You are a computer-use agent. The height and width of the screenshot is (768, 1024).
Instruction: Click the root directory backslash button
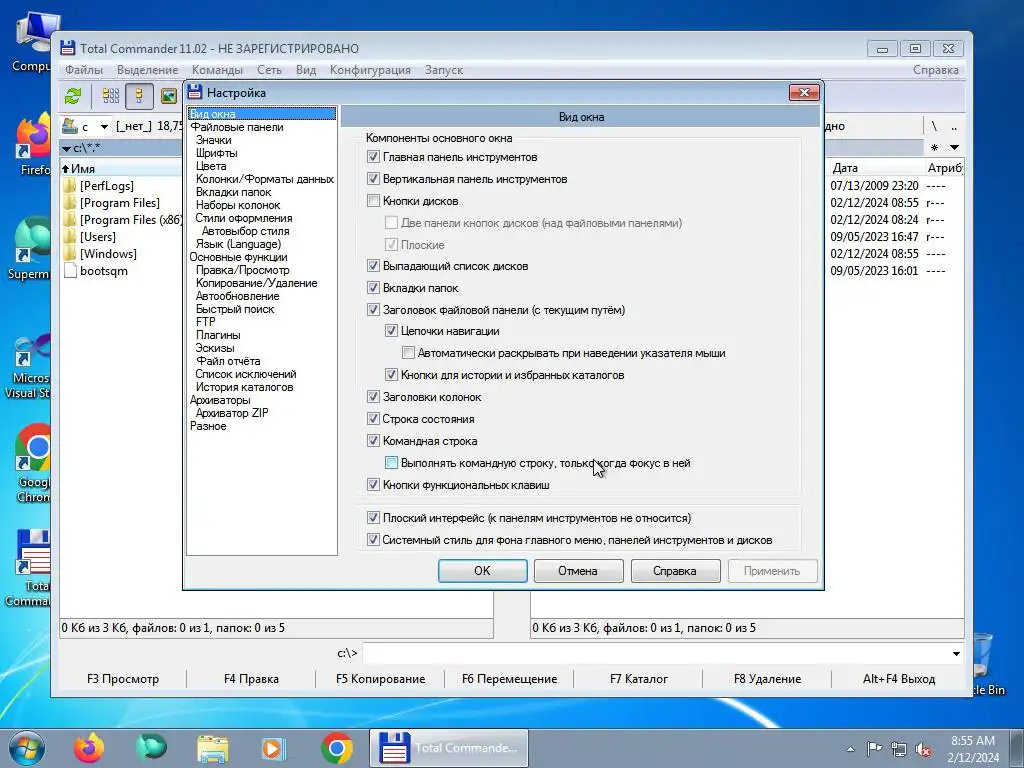[x=934, y=126]
